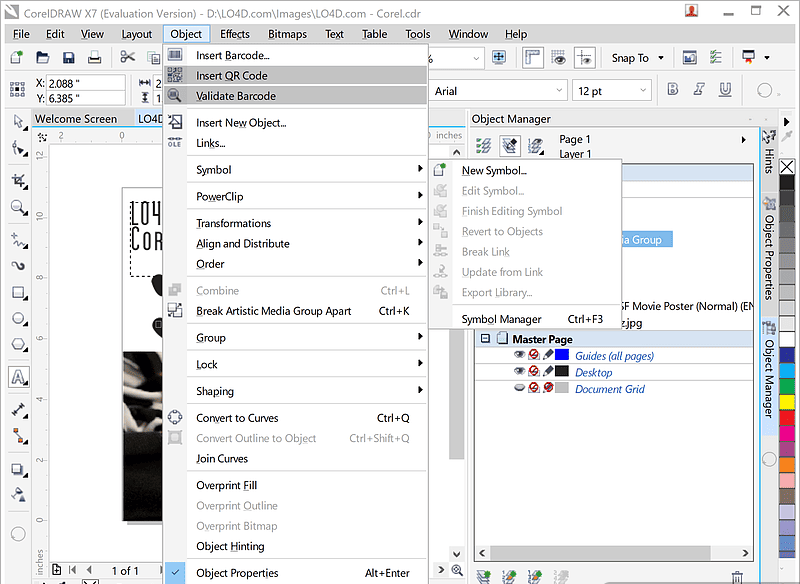This screenshot has width=800, height=584.
Task: Select the Ellipse tool
Action: (19, 319)
